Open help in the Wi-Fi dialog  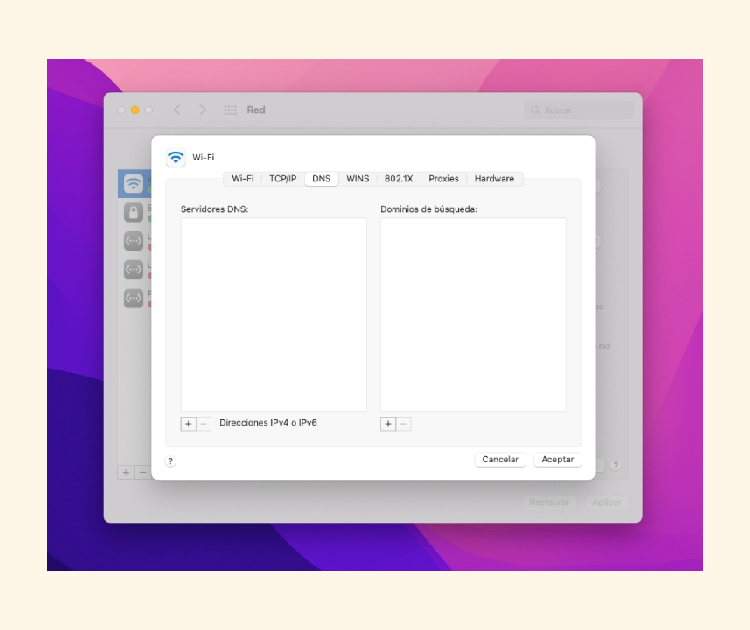[x=170, y=461]
